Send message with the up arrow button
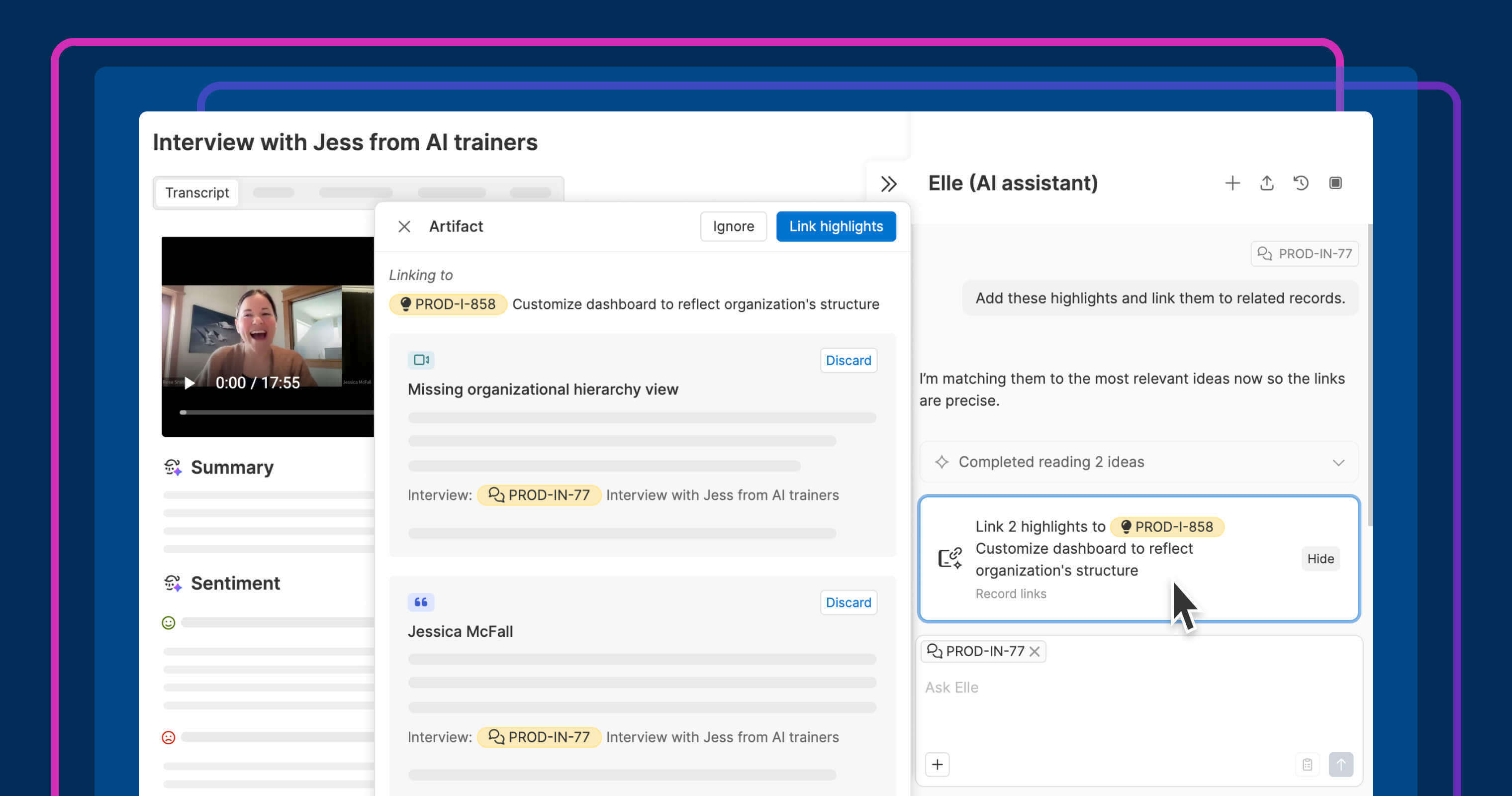Screen dimensions: 1512x796 coord(1340,764)
